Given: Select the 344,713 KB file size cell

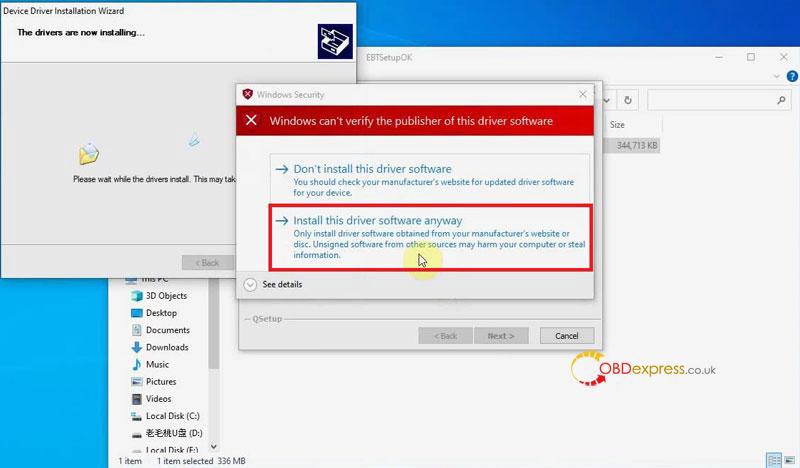Looking at the screenshot, I should coord(632,145).
